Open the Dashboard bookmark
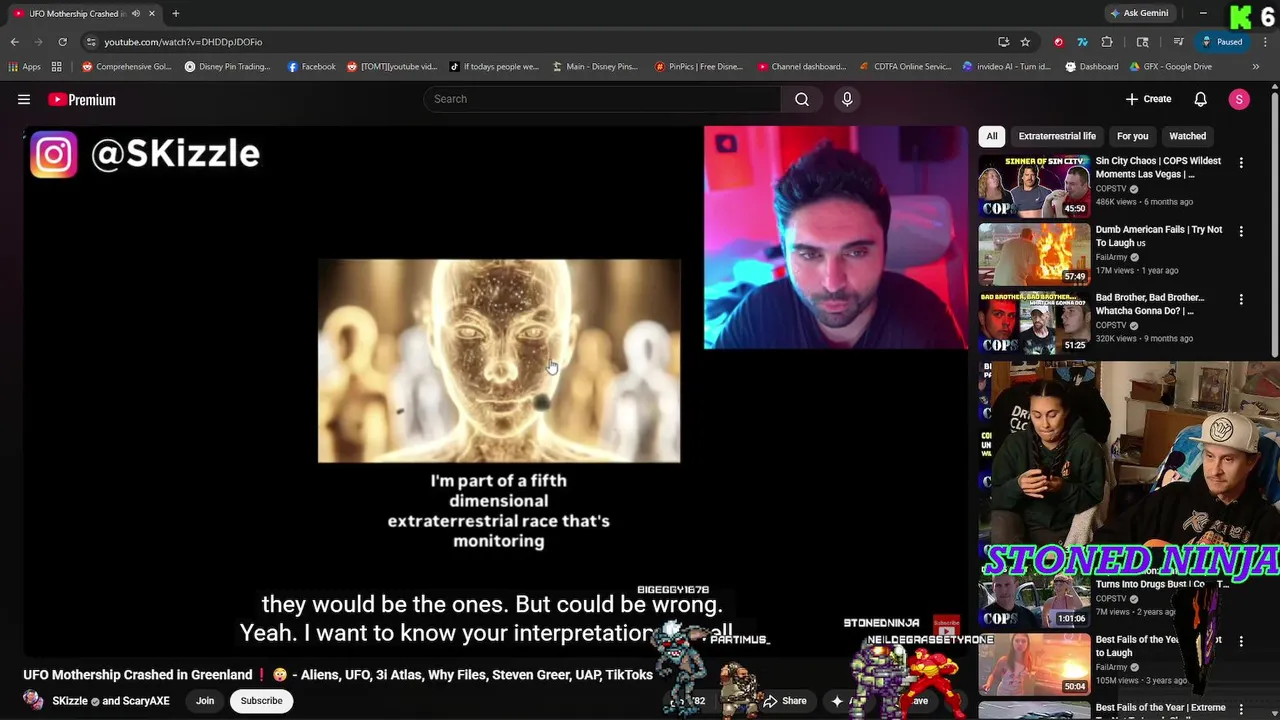The width and height of the screenshot is (1280, 720). tap(1092, 67)
